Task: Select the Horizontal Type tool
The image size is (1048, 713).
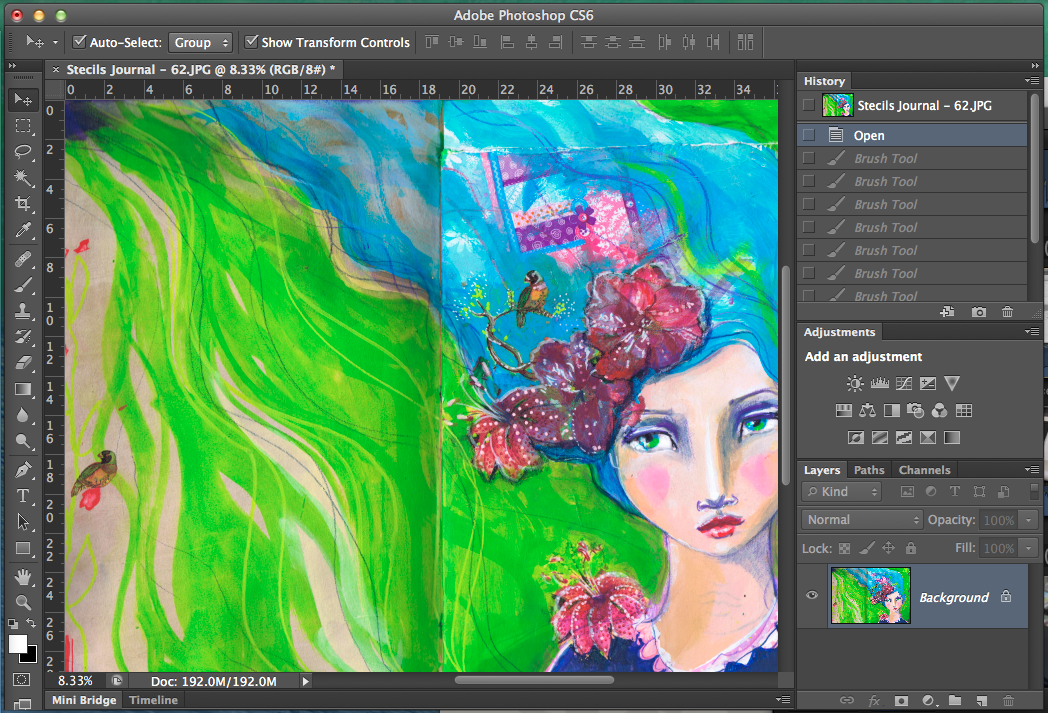Action: [x=23, y=496]
